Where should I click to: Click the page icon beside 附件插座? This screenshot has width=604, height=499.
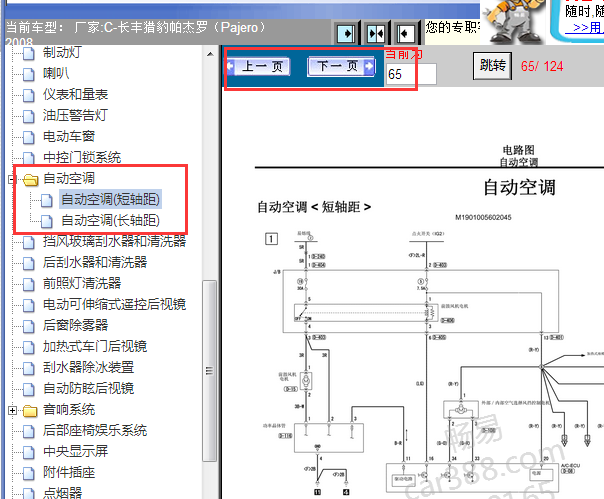29,473
